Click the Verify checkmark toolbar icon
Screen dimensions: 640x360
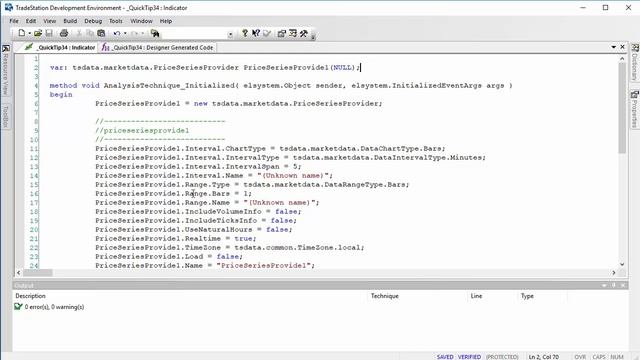pyautogui.click(x=267, y=33)
